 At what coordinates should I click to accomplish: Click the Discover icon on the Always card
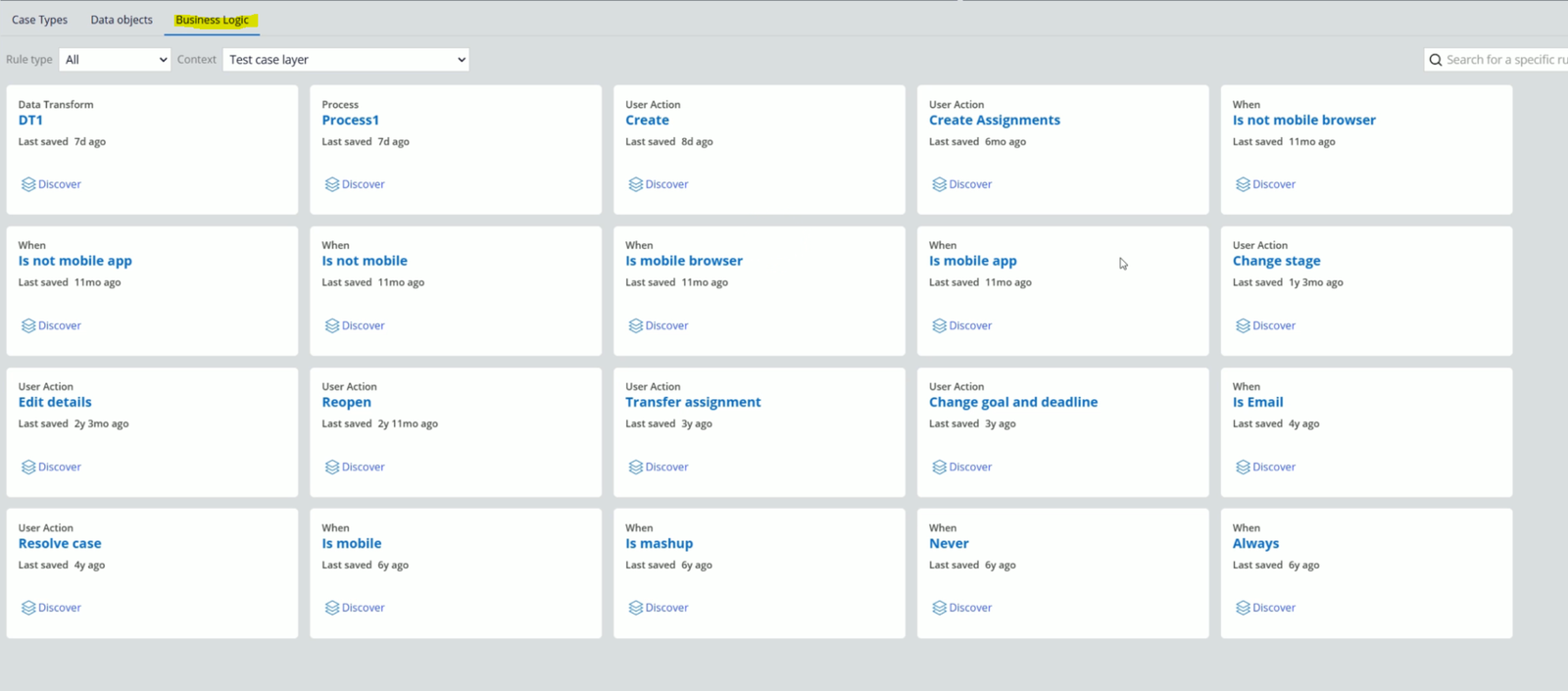(1243, 608)
